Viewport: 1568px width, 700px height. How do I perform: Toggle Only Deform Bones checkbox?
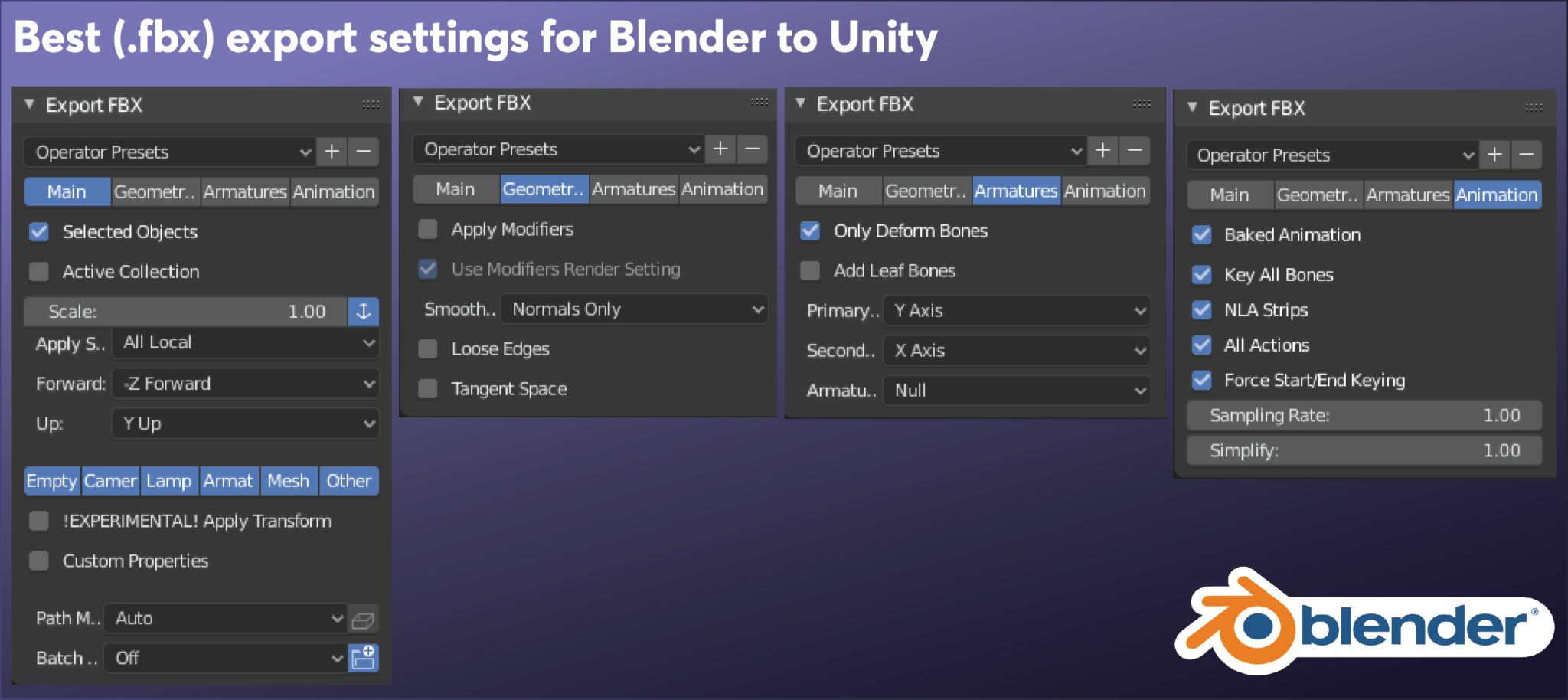810,231
